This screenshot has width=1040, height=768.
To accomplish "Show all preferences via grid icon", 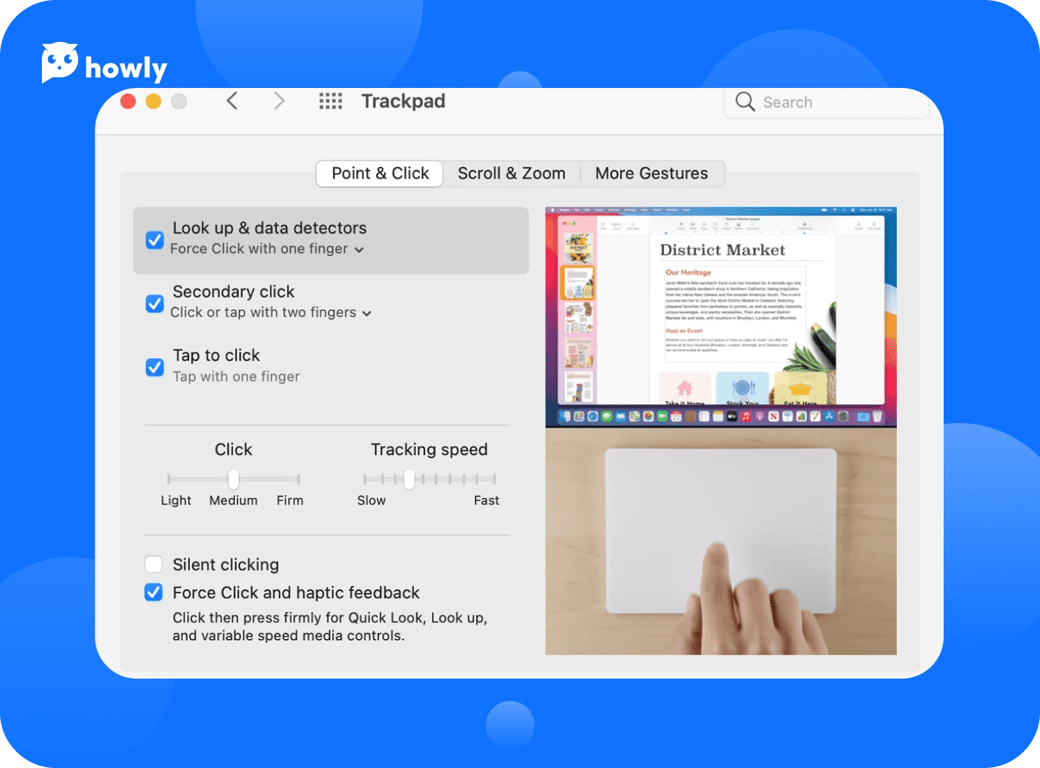I will tap(330, 101).
